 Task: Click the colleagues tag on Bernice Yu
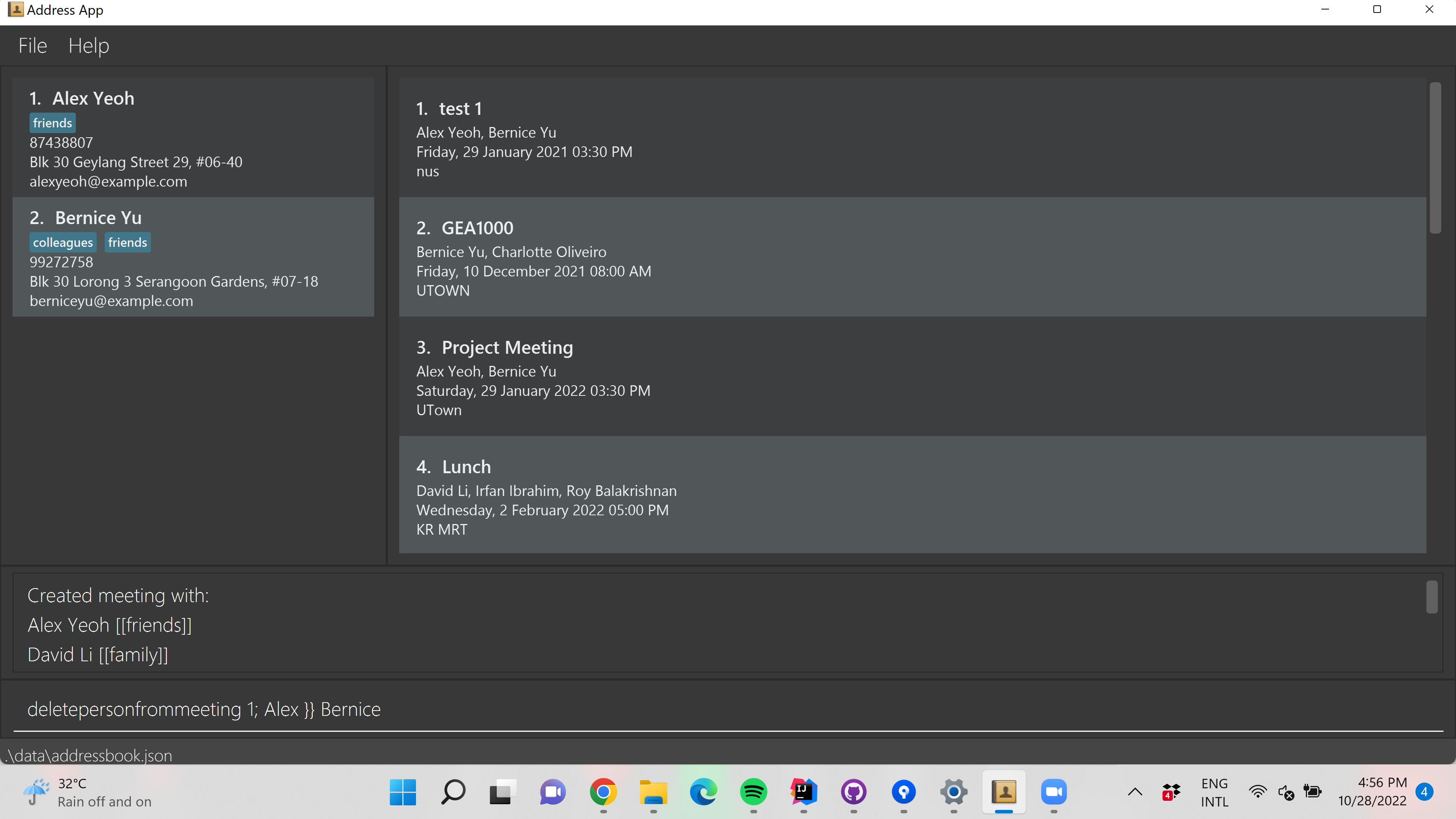[63, 243]
